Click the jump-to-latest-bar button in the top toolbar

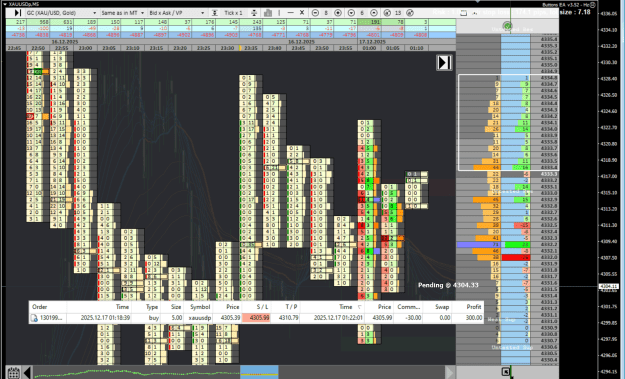tap(17, 13)
